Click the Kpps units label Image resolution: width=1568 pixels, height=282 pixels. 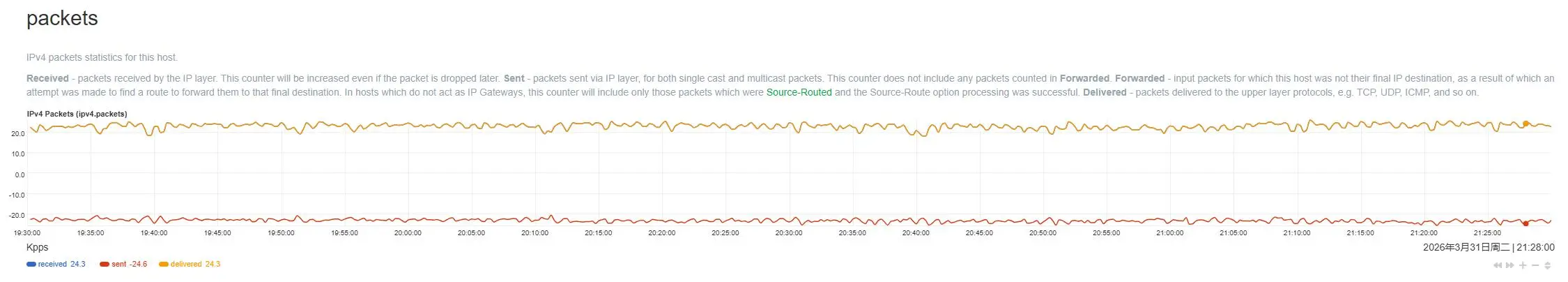tap(38, 248)
